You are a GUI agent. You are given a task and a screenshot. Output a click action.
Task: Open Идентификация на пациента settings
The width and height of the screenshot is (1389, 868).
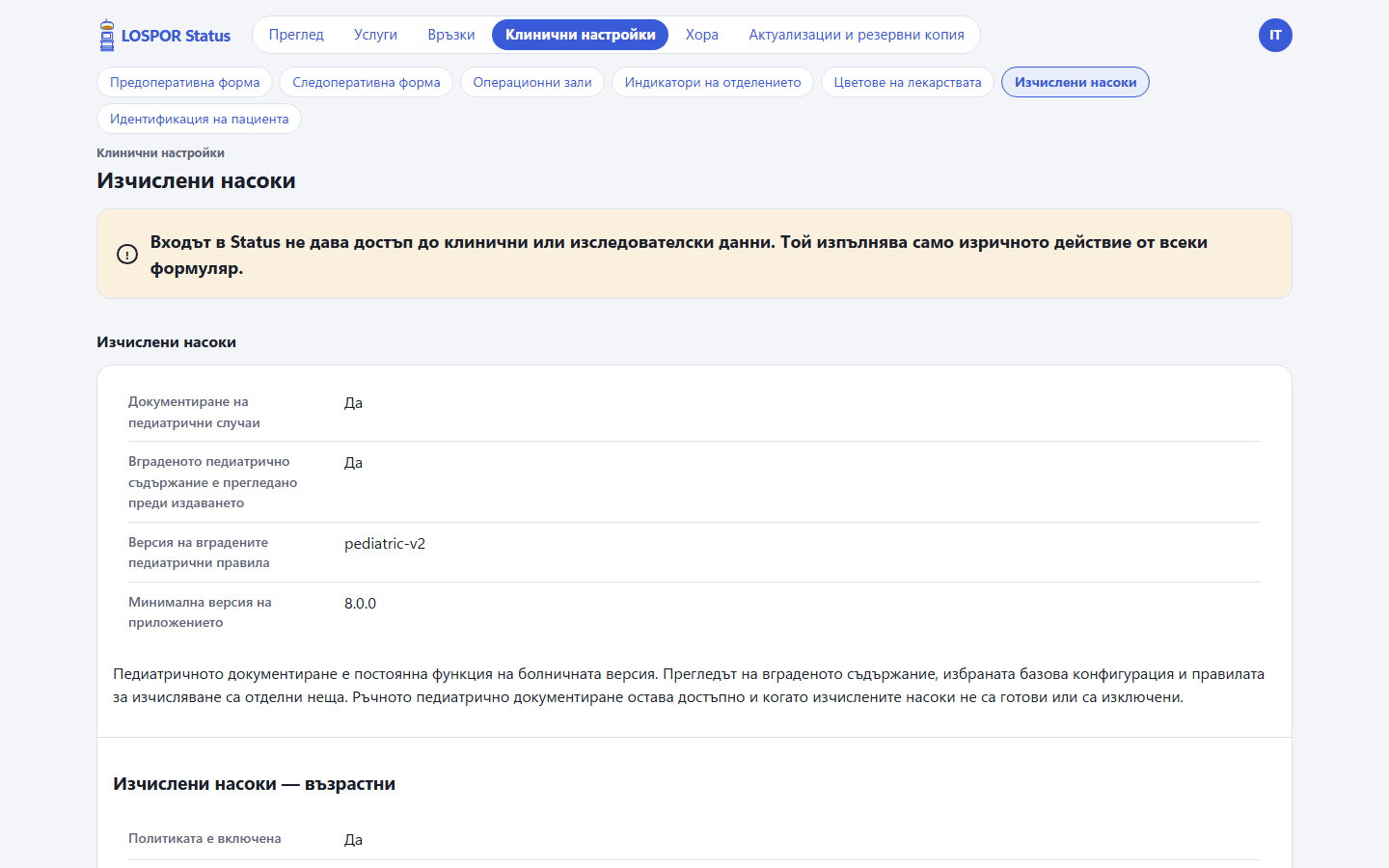coord(199,119)
